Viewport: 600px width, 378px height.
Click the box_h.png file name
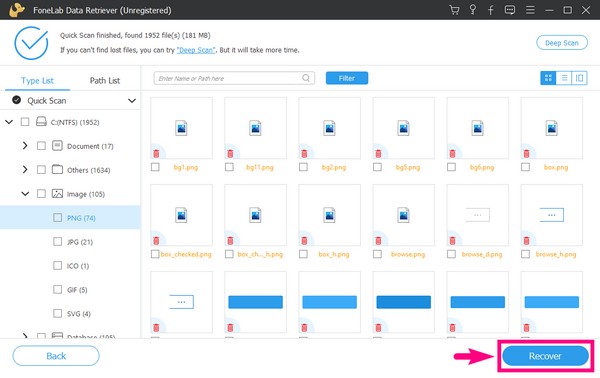334,254
